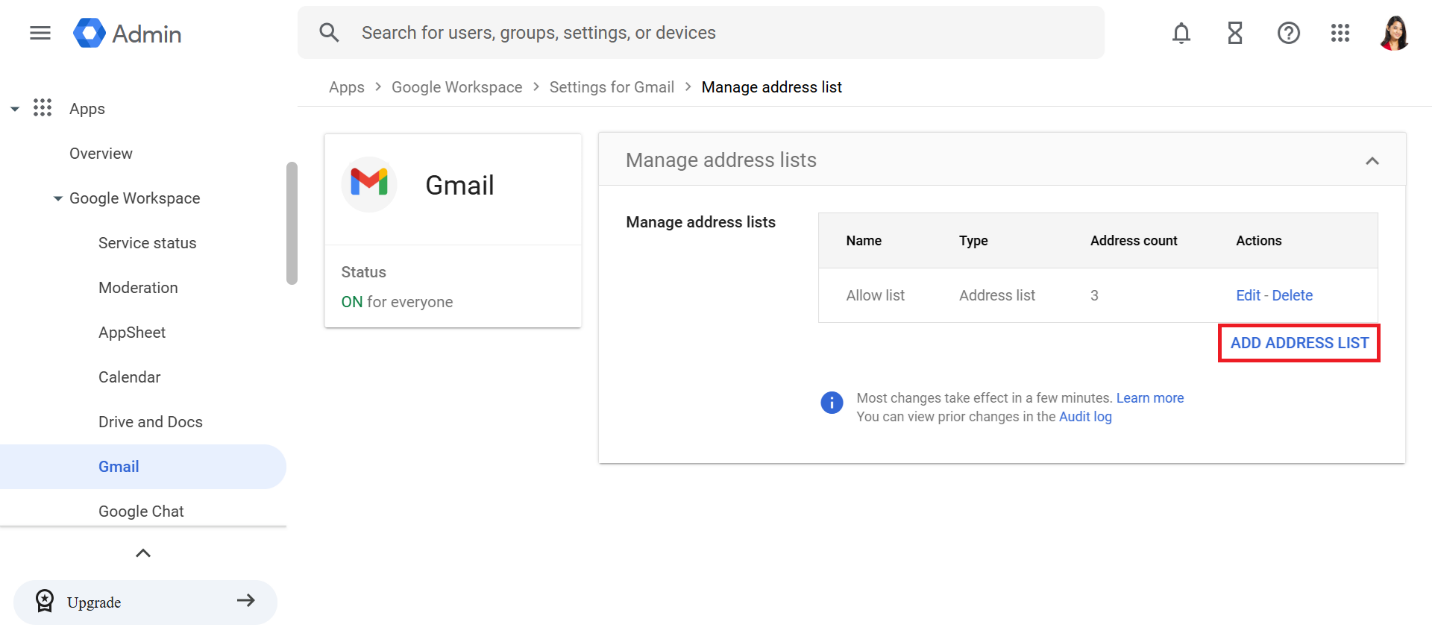Open the tasks hourglass icon
Viewport: 1432px width, 639px height.
[x=1235, y=33]
